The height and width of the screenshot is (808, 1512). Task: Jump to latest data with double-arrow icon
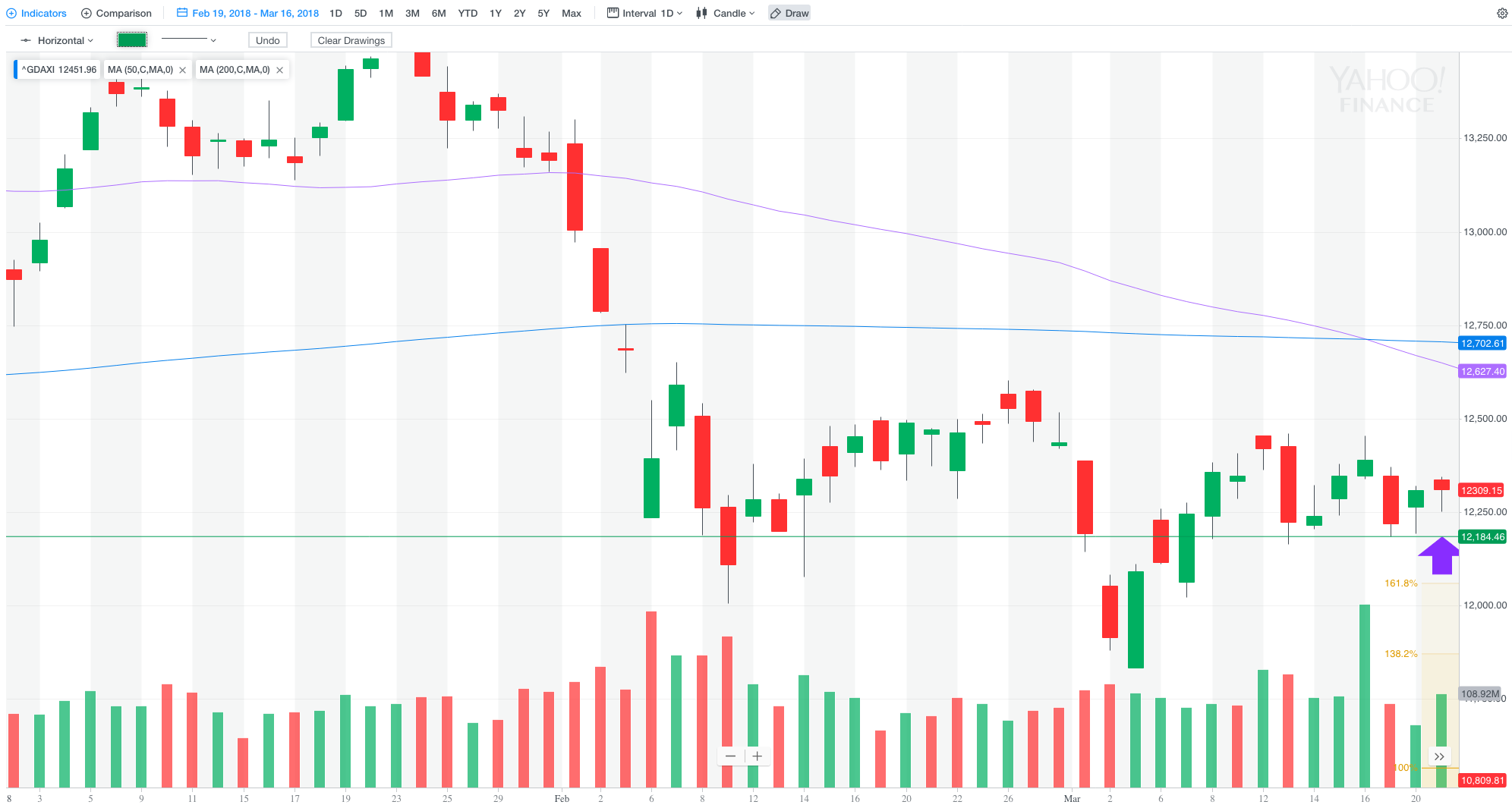tap(1439, 756)
